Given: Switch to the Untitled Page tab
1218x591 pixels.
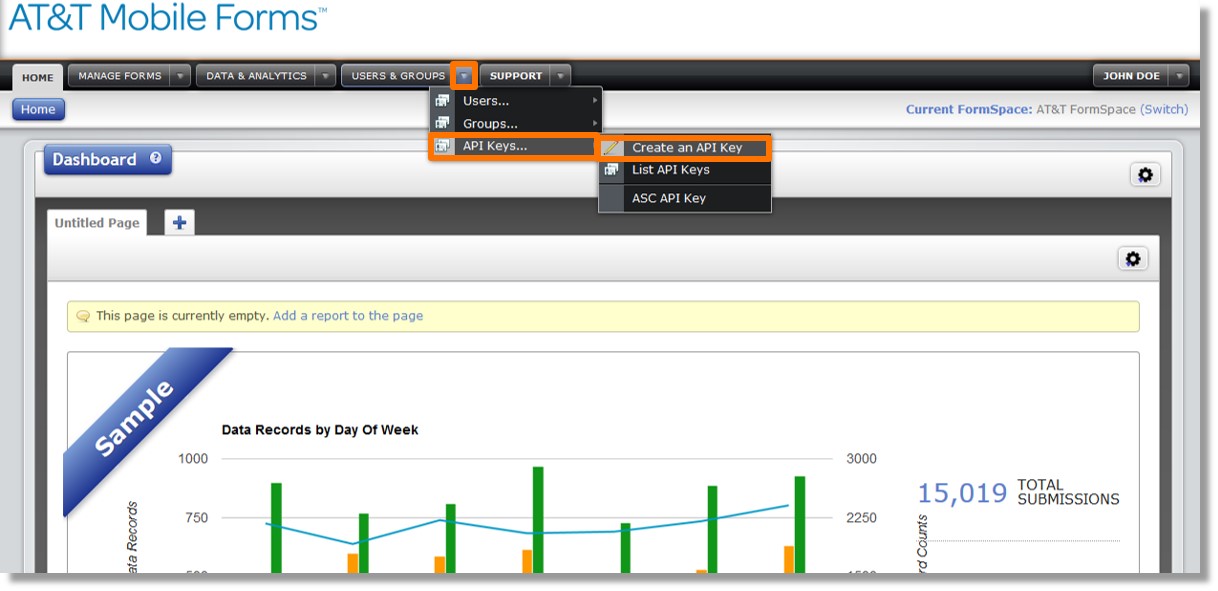Looking at the screenshot, I should [97, 223].
